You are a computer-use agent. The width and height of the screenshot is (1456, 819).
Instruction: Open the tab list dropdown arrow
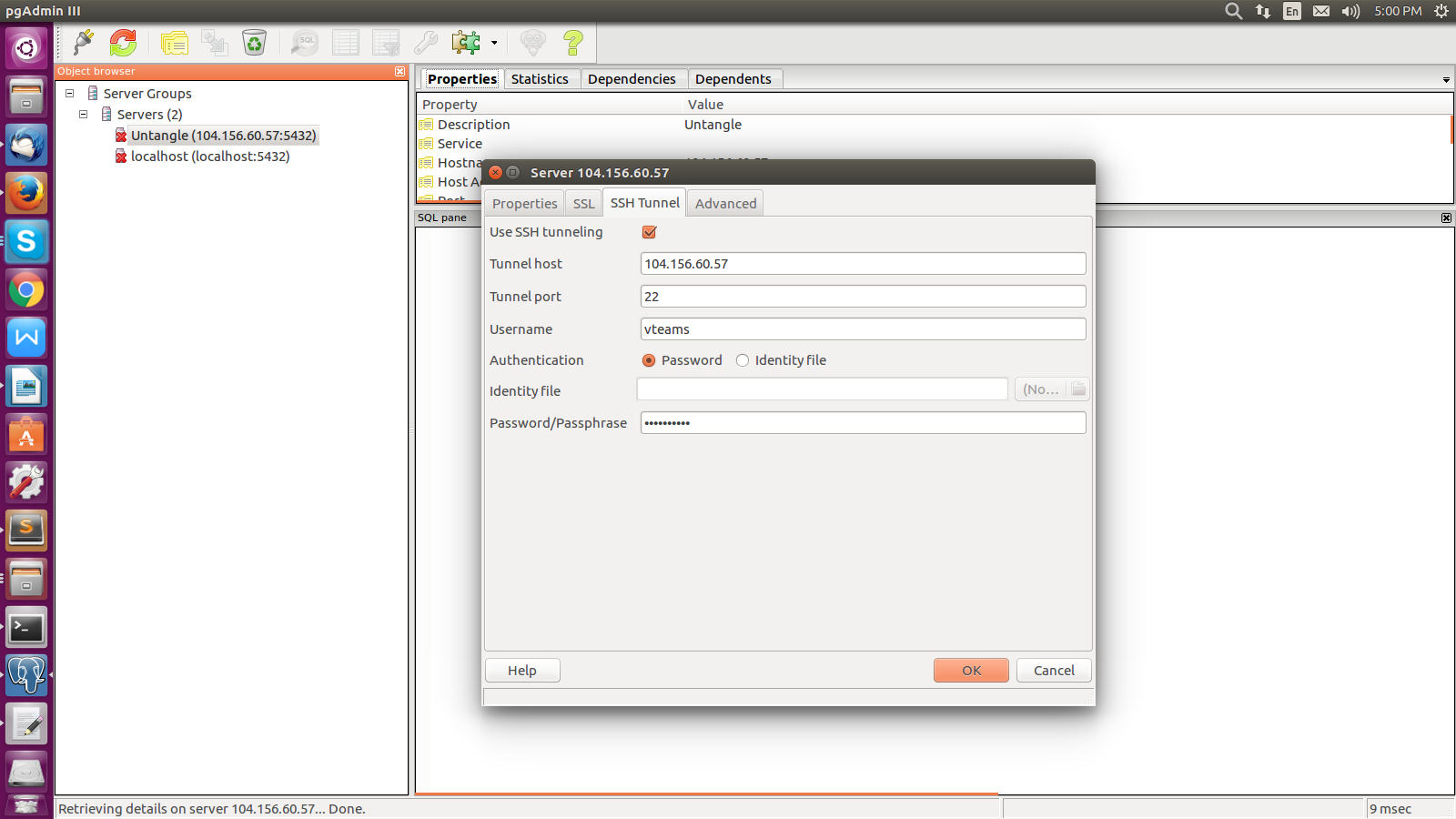pos(1446,80)
